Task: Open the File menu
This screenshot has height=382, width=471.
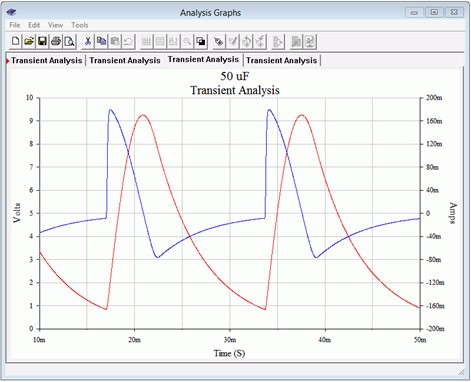Action: point(15,25)
